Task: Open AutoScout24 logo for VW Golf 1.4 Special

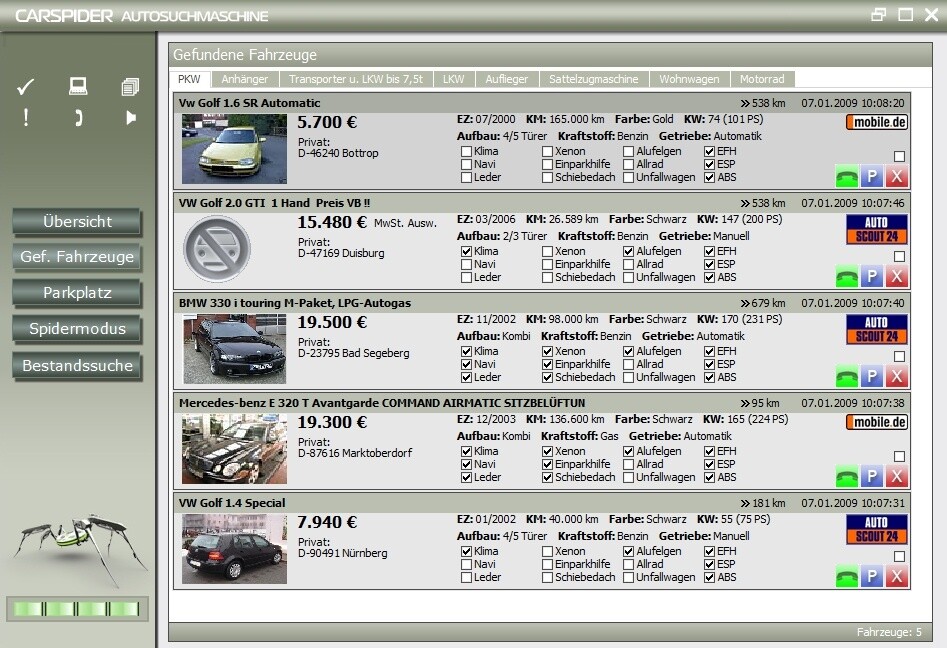Action: tap(877, 530)
